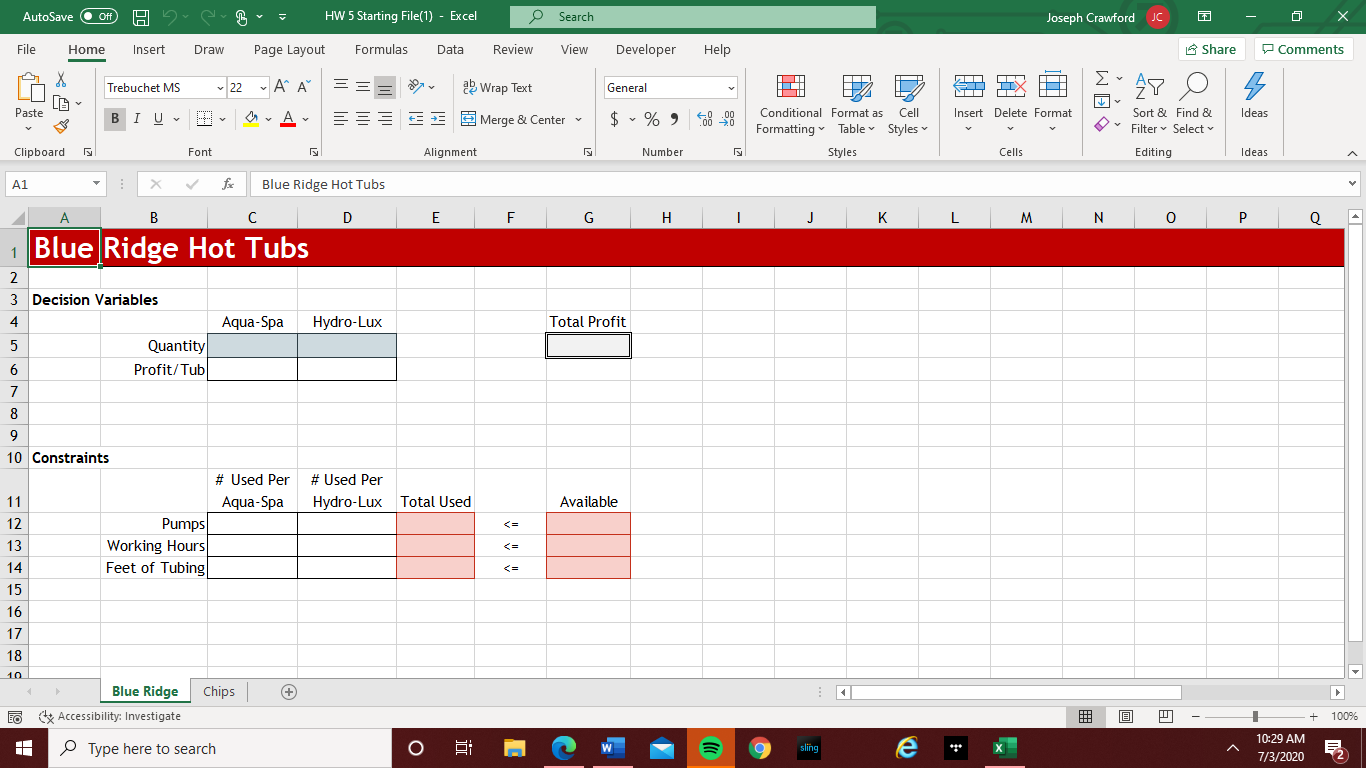This screenshot has width=1366, height=768.
Task: Switch to Normal view in status bar
Action: click(1086, 716)
